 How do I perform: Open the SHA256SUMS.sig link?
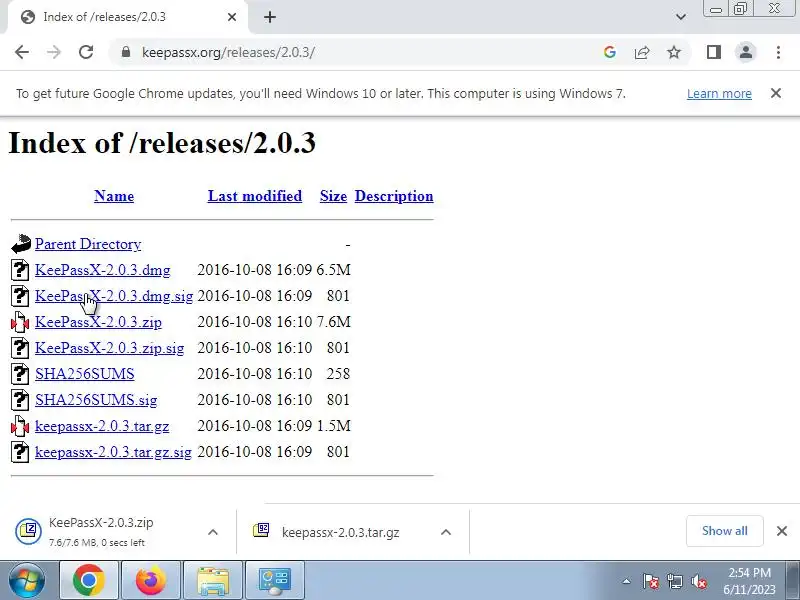pos(96,400)
